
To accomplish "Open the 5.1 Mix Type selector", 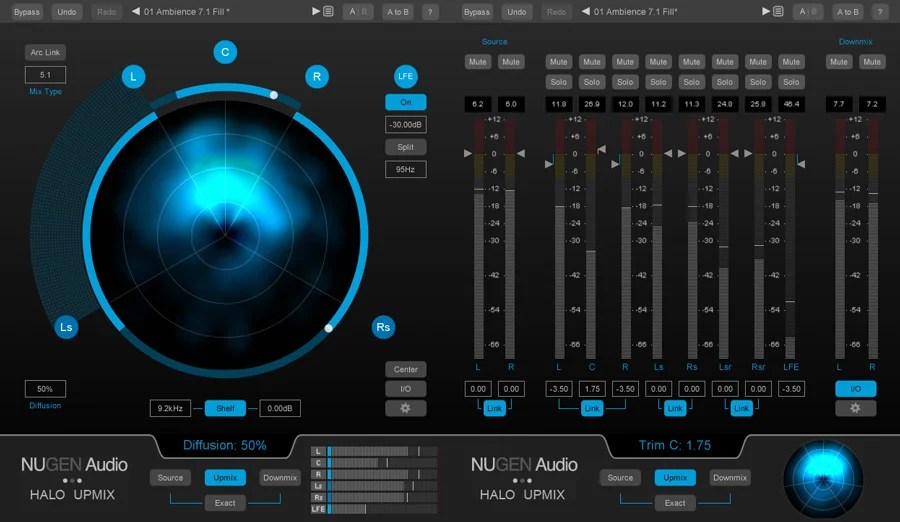I will click(x=45, y=75).
